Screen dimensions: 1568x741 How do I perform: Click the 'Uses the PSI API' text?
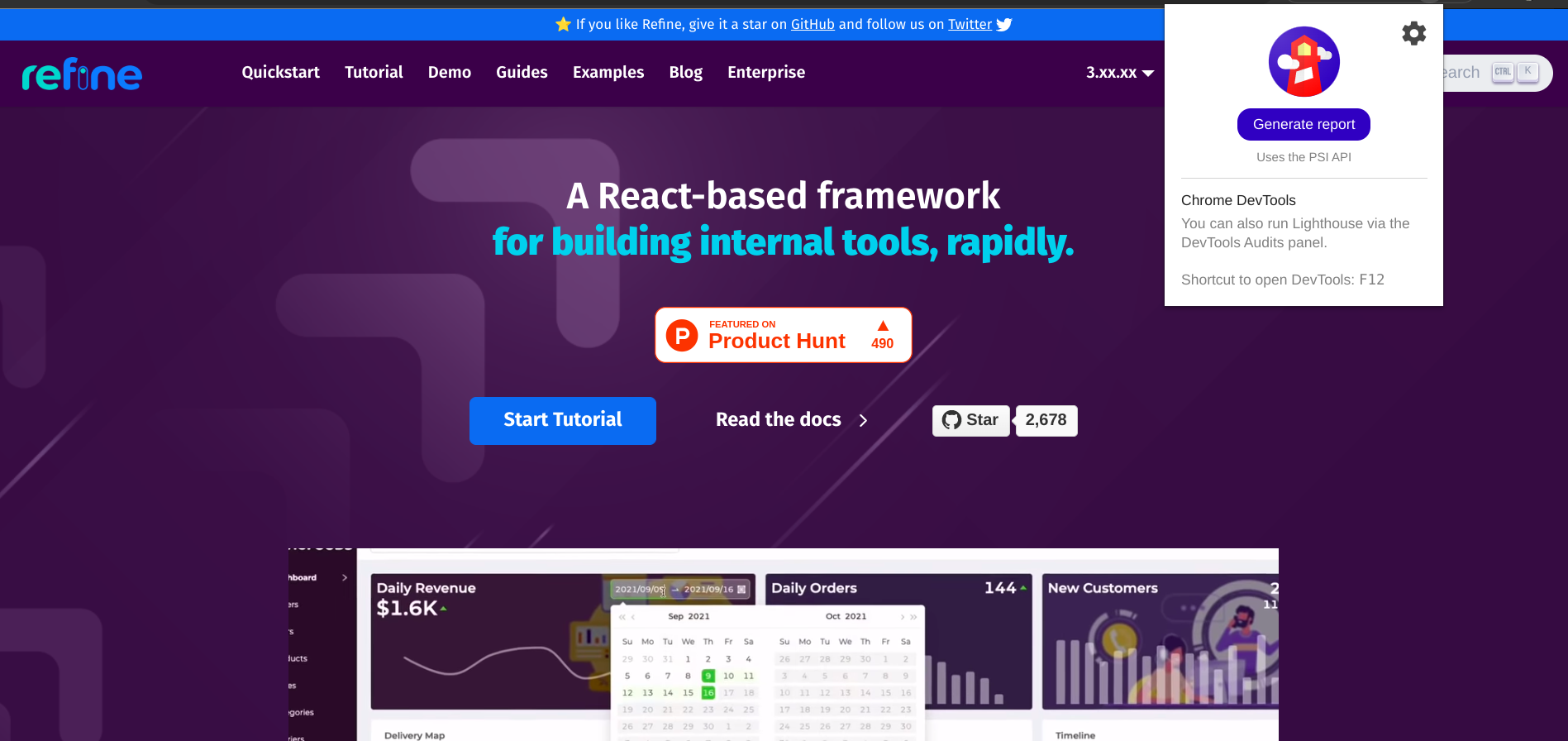1303,157
